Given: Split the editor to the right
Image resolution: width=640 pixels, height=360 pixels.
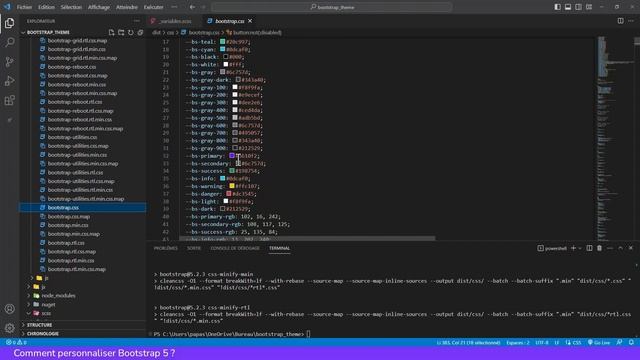Looking at the screenshot, I should [620, 21].
